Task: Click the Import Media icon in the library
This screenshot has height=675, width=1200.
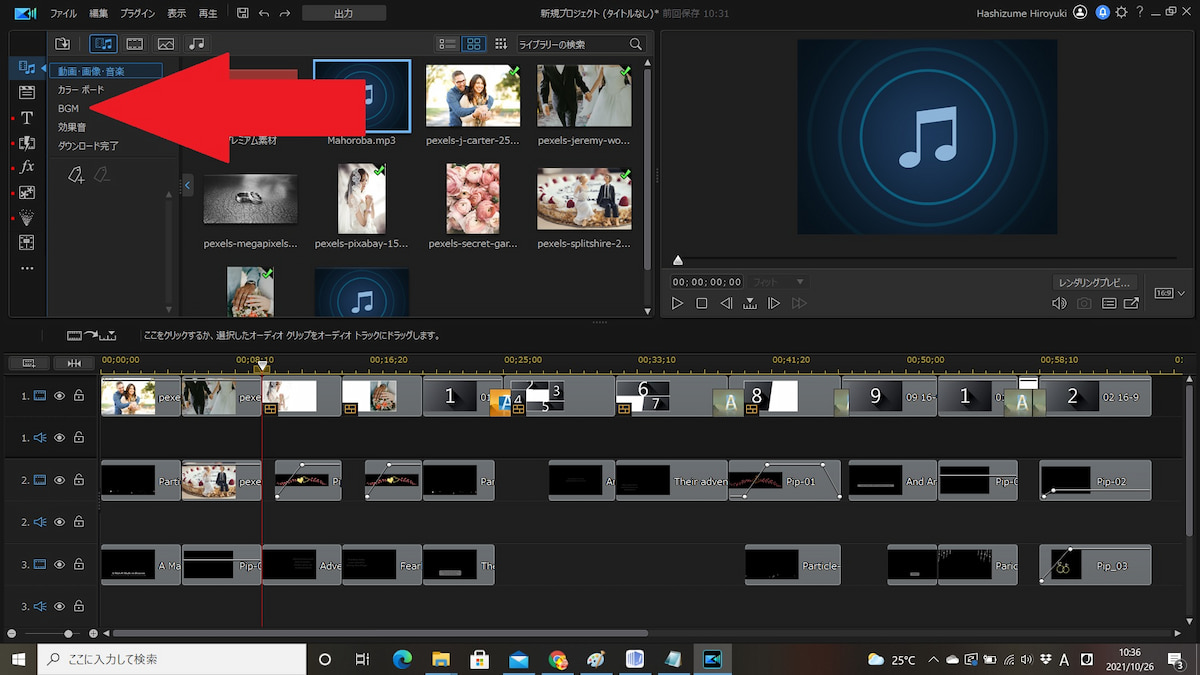Action: (63, 44)
